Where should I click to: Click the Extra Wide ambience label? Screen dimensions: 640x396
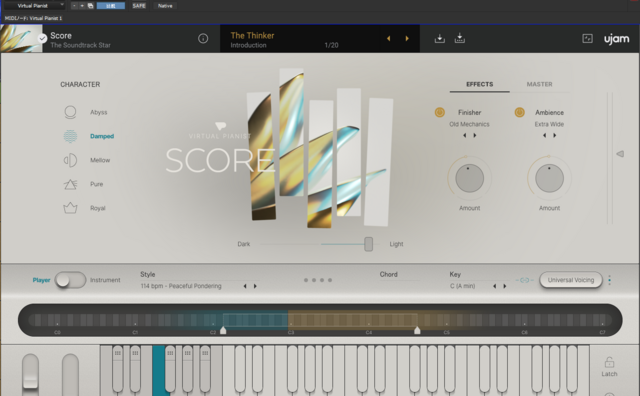[549, 124]
